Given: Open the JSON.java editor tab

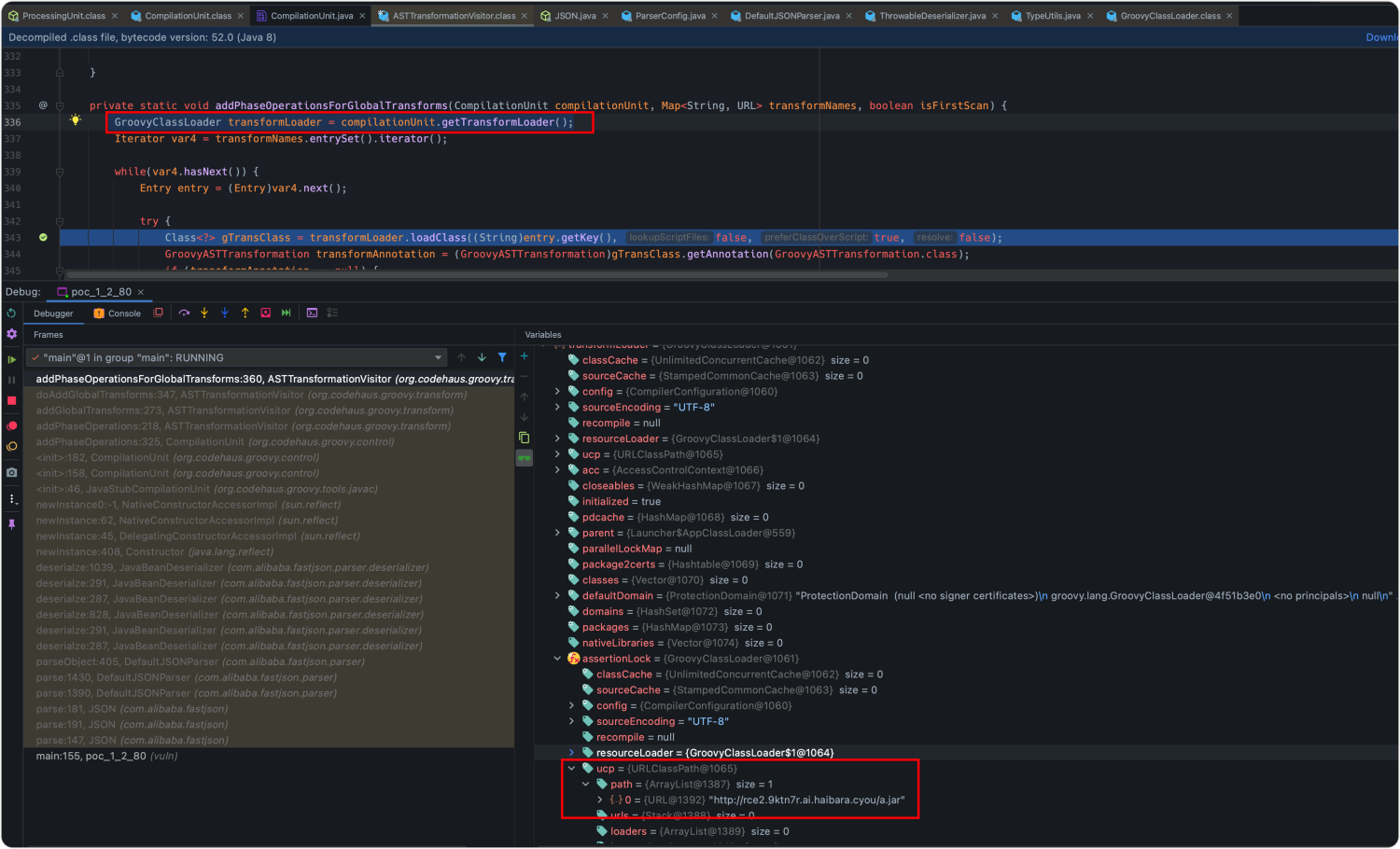Looking at the screenshot, I should click(575, 16).
